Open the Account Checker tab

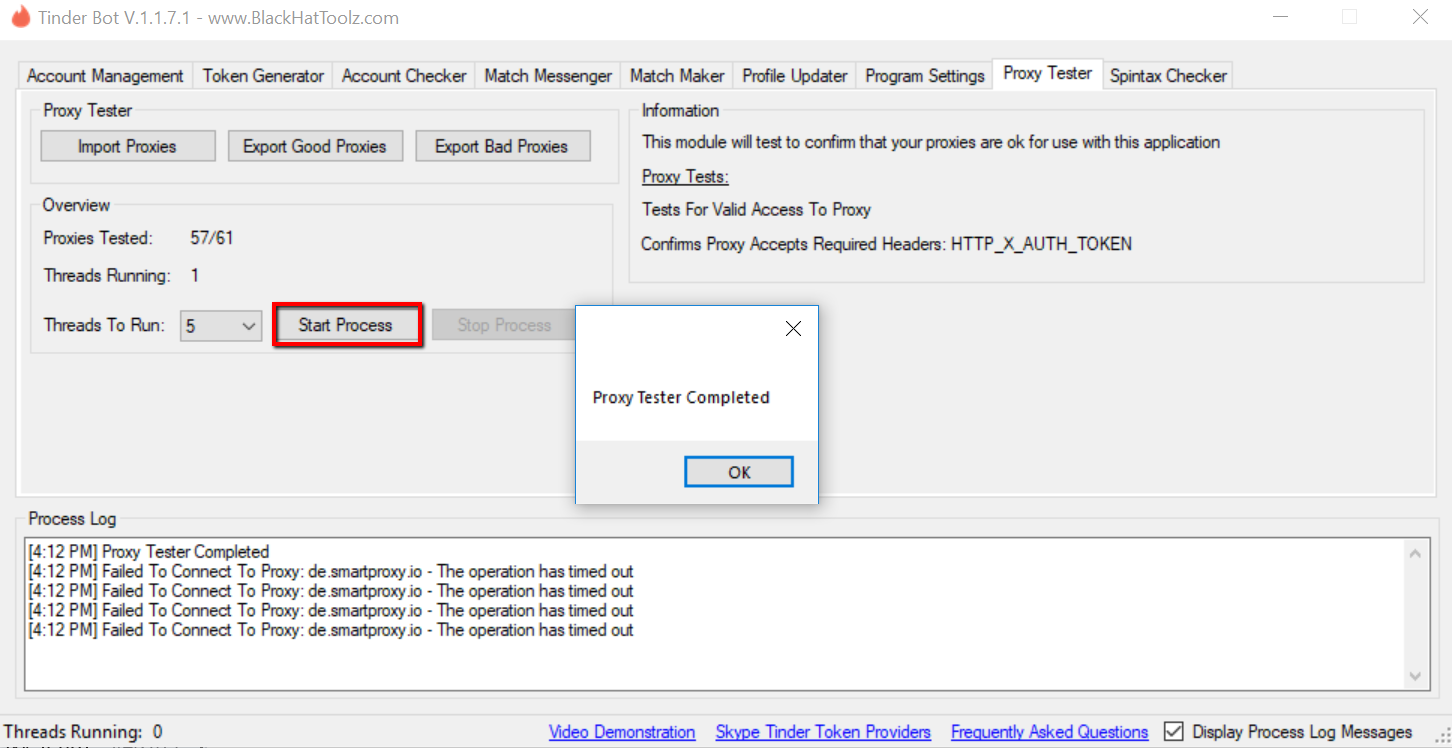tap(404, 76)
